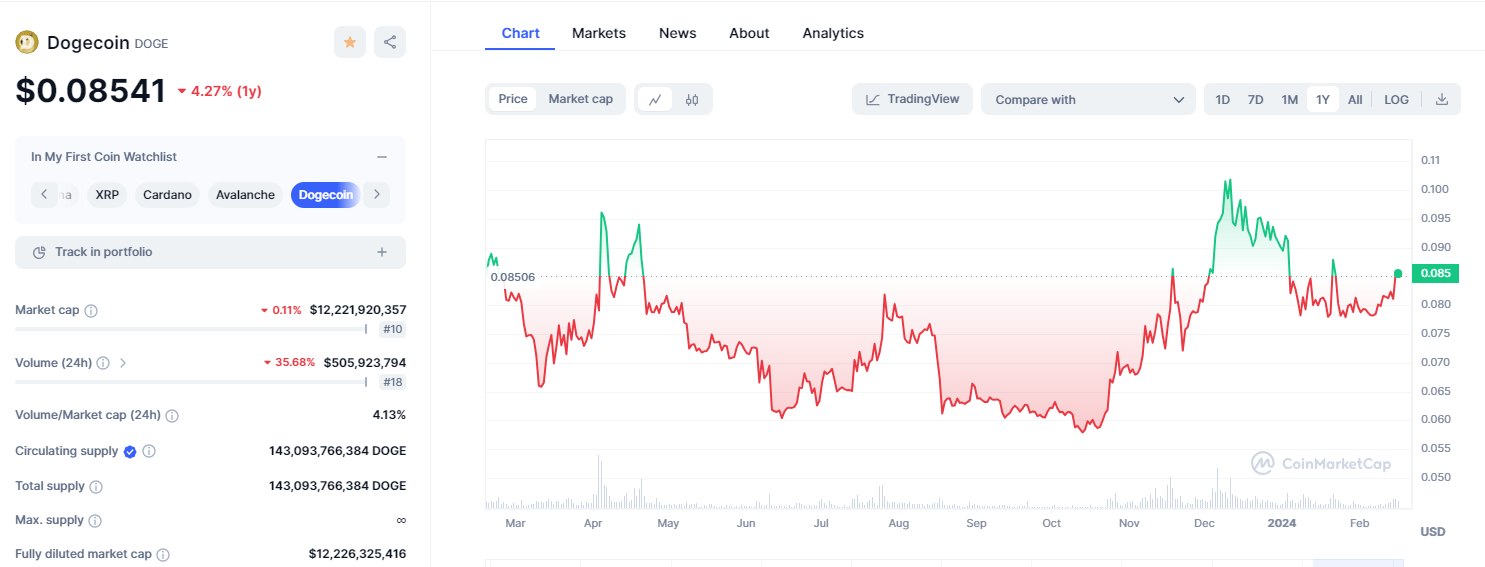Open the About tab
This screenshot has height=567, width=1485.
pyautogui.click(x=749, y=33)
